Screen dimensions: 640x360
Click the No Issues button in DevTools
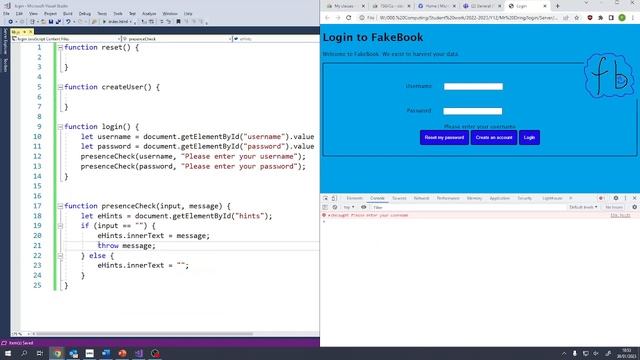coord(614,207)
